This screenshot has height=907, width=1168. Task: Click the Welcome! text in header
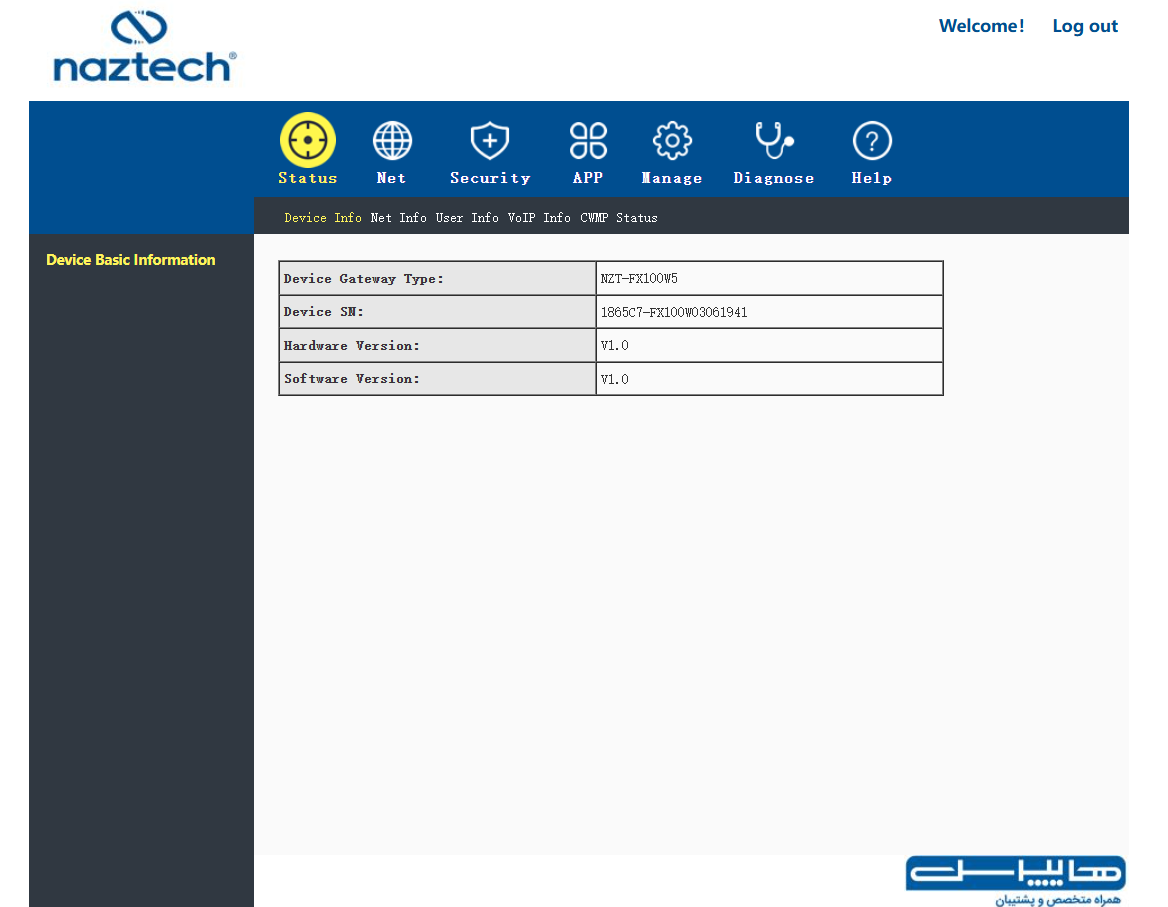981,26
